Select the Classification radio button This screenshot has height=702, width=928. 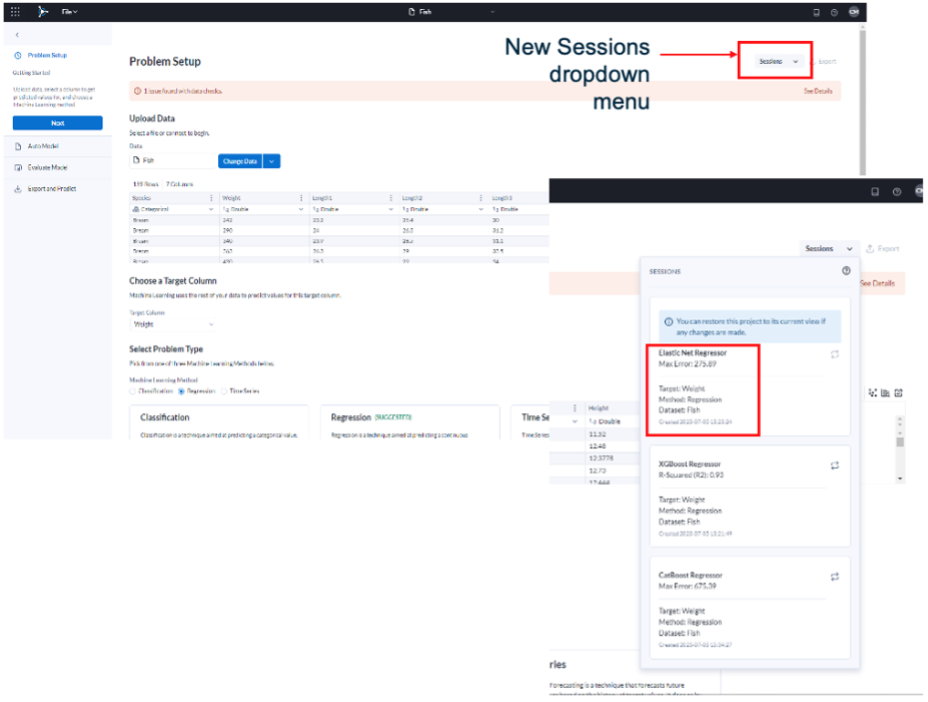point(134,391)
